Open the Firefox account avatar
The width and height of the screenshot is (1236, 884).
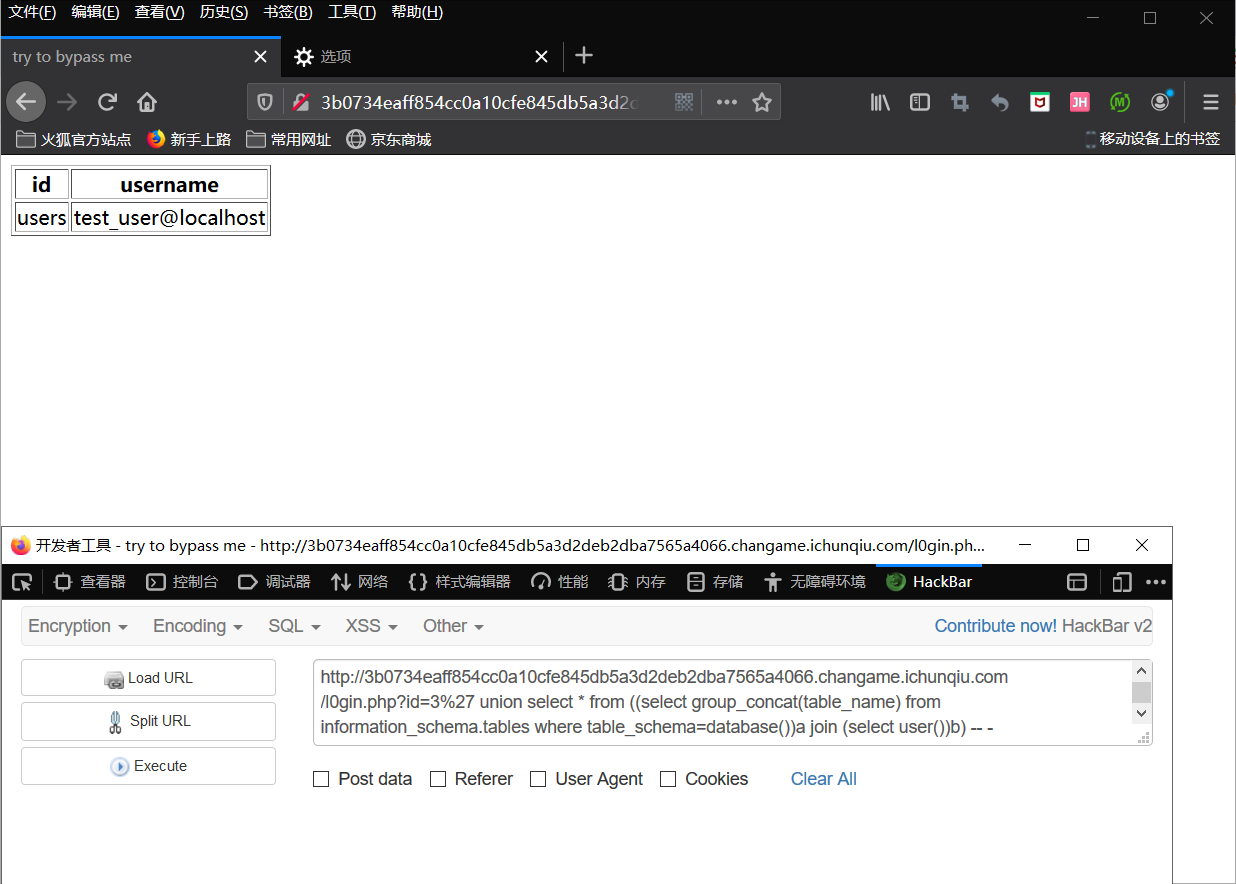1160,102
